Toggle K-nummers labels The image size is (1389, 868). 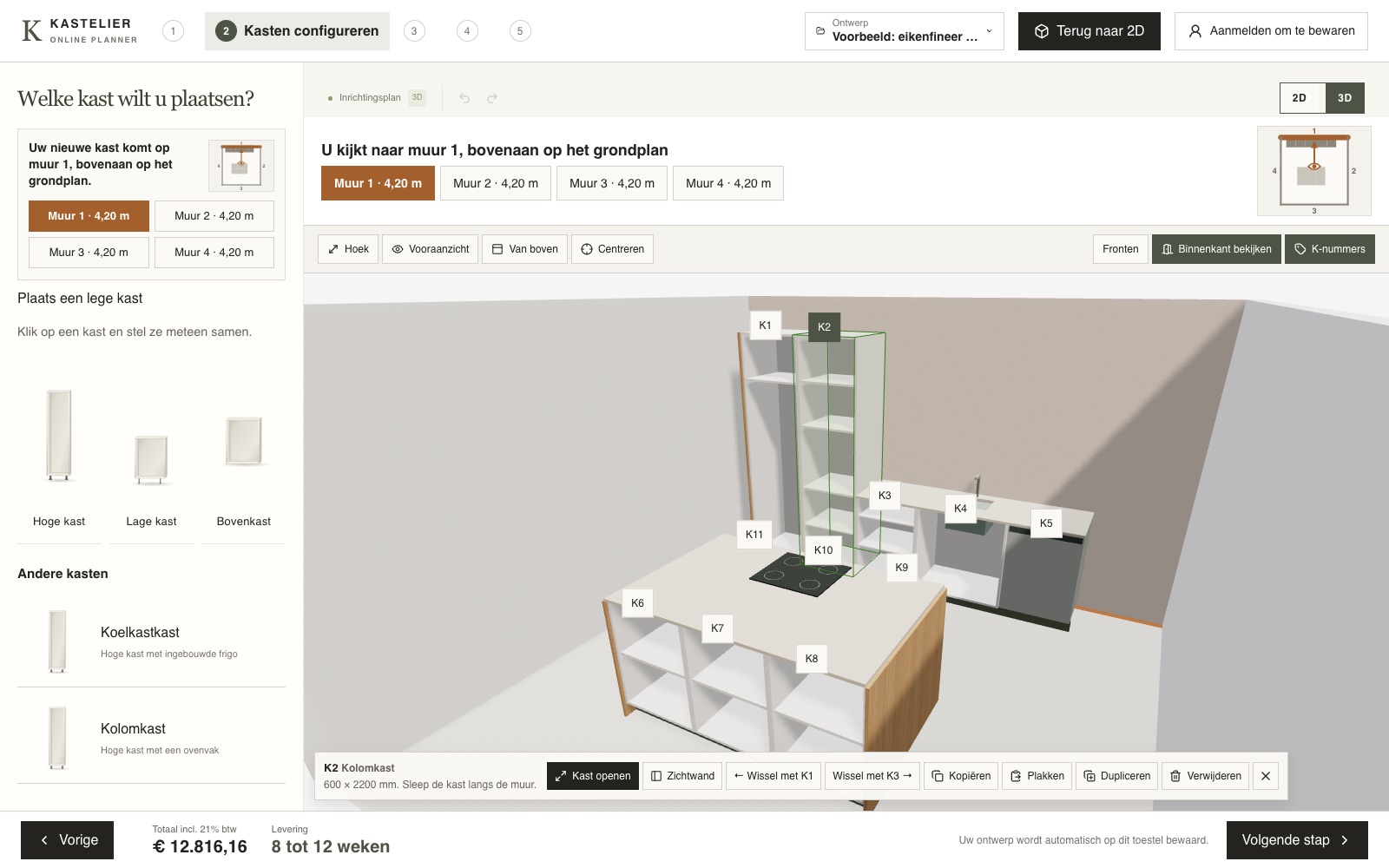[1330, 249]
